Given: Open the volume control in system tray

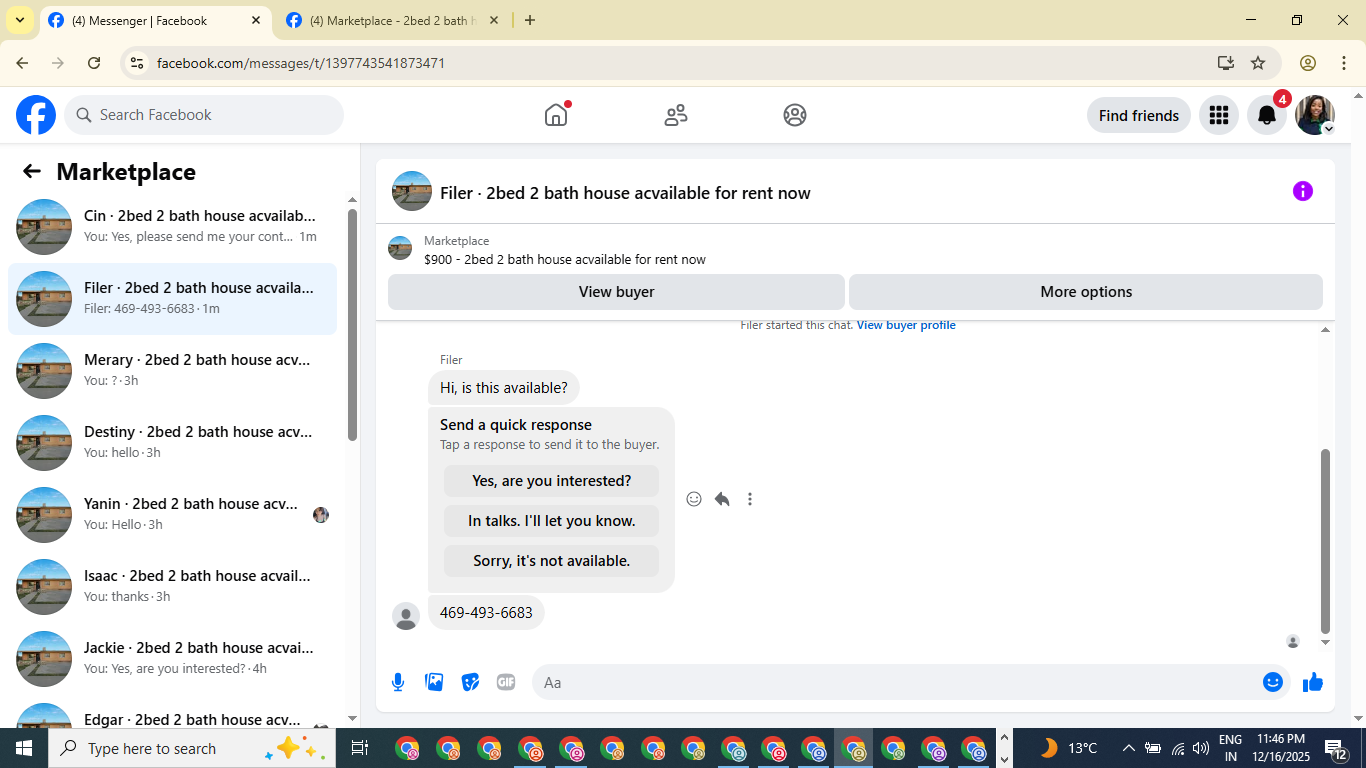Looking at the screenshot, I should point(1200,748).
